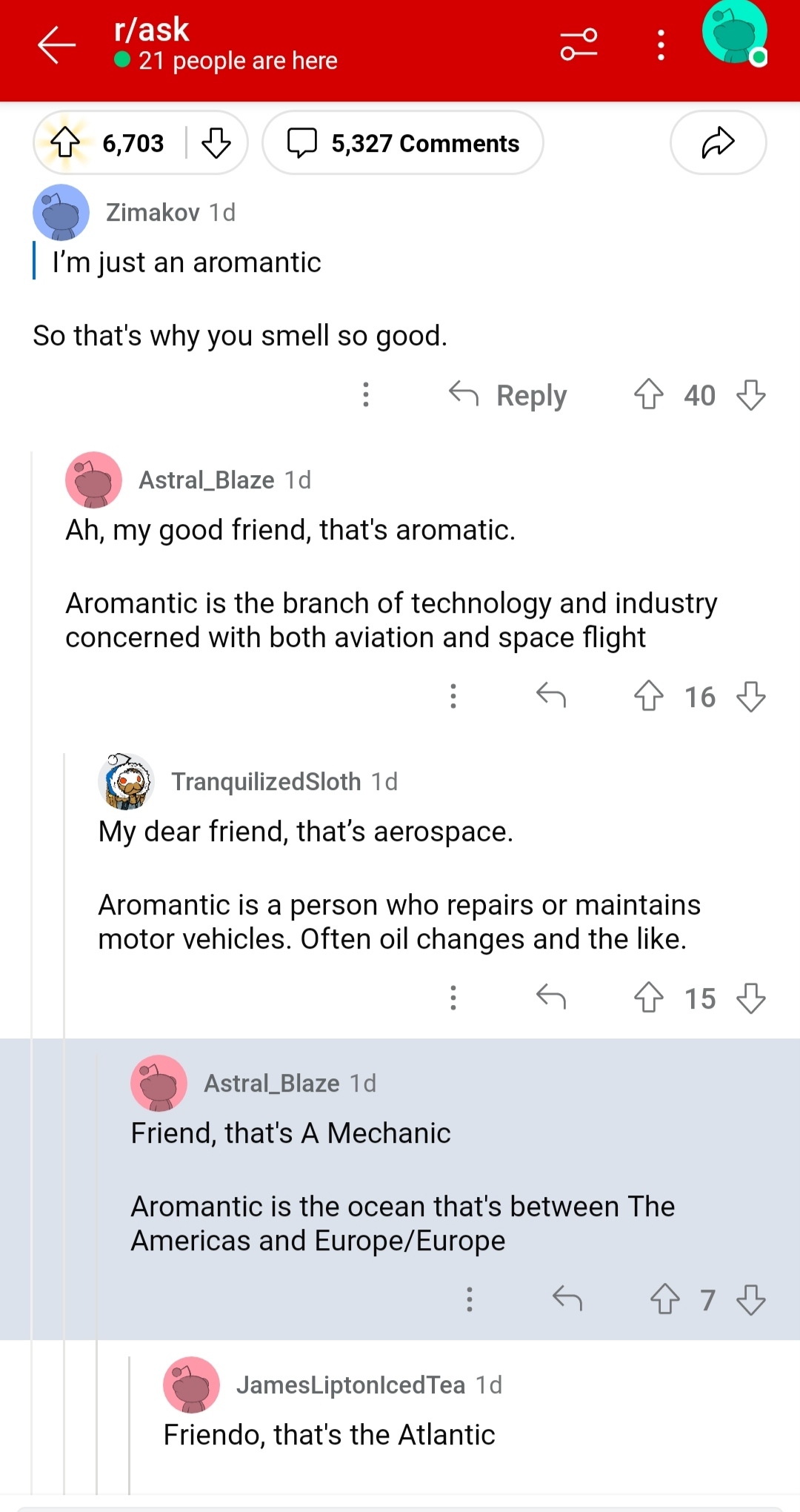Reply to Zimakov's comment

click(x=508, y=395)
